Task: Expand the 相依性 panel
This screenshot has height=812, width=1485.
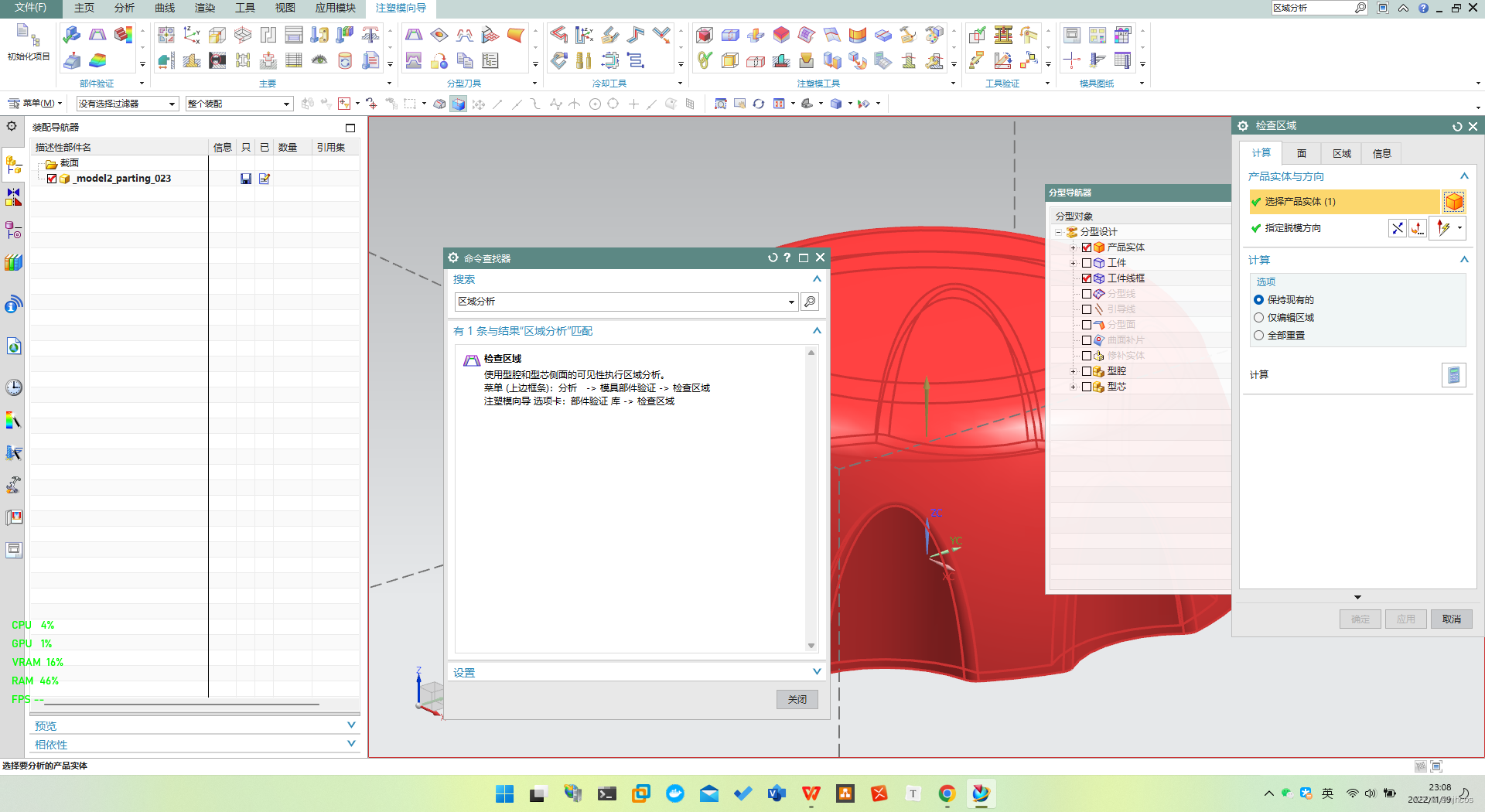Action: tap(351, 744)
